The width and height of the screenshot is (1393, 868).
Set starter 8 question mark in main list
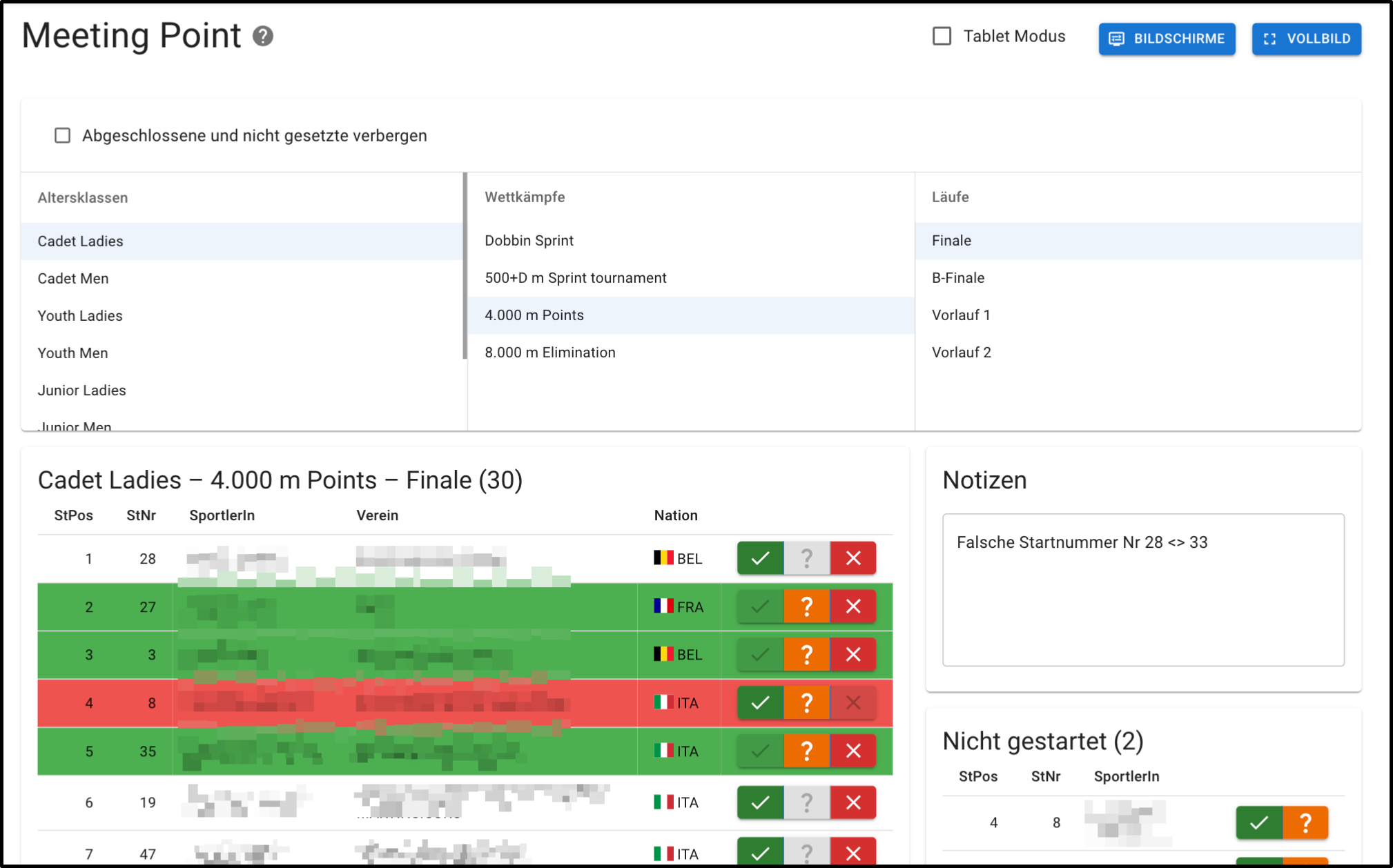pos(806,702)
